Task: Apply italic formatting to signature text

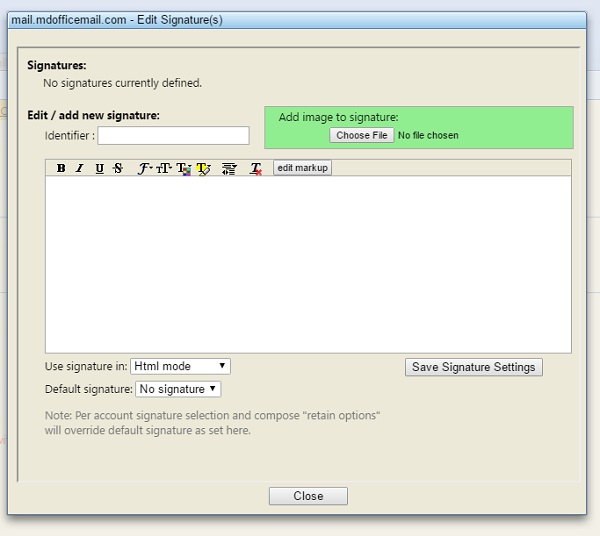Action: click(80, 168)
